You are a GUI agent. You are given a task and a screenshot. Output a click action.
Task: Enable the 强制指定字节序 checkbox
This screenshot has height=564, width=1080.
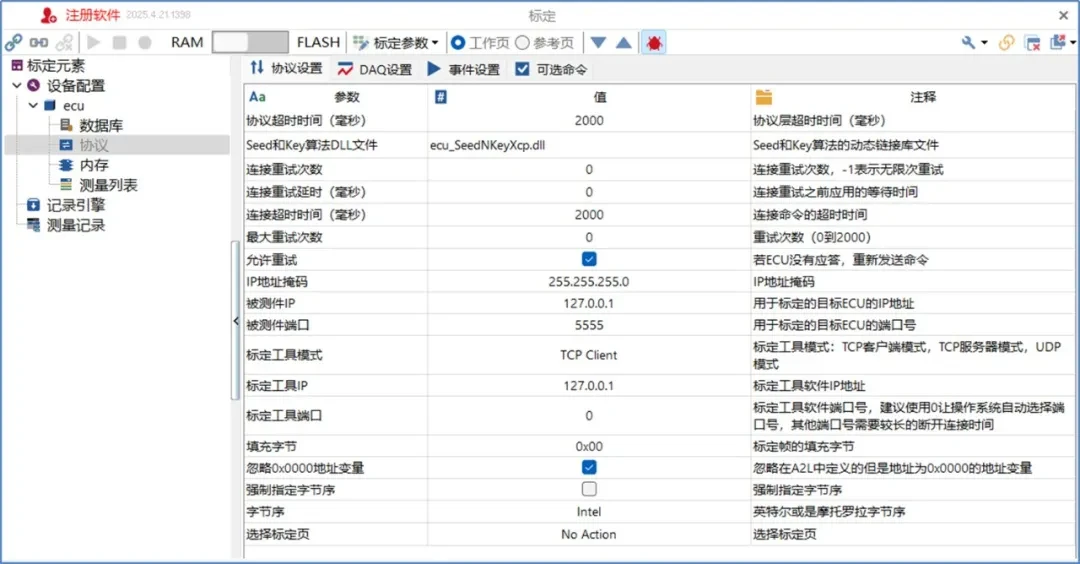pos(589,489)
